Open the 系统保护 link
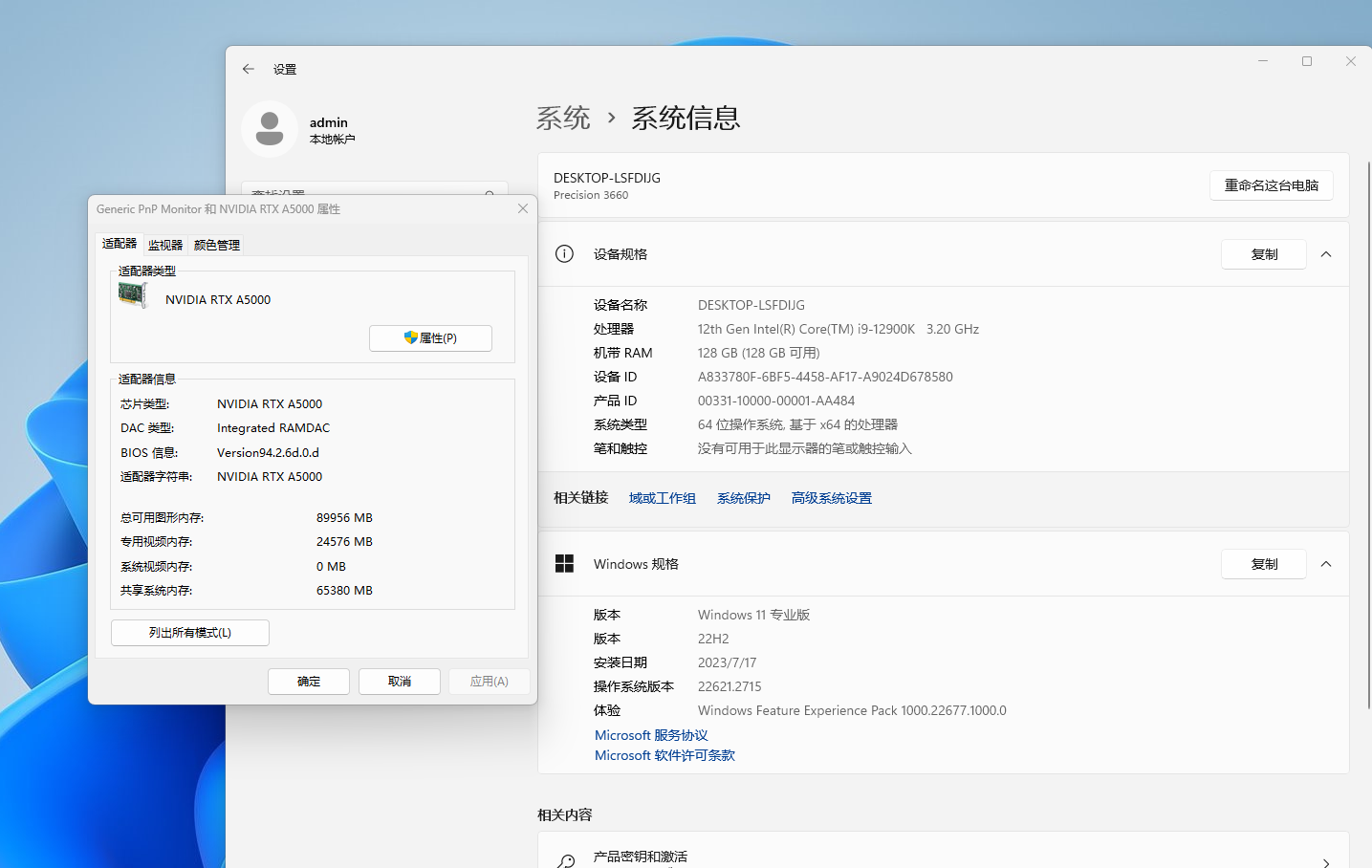1372x868 pixels. [x=744, y=498]
